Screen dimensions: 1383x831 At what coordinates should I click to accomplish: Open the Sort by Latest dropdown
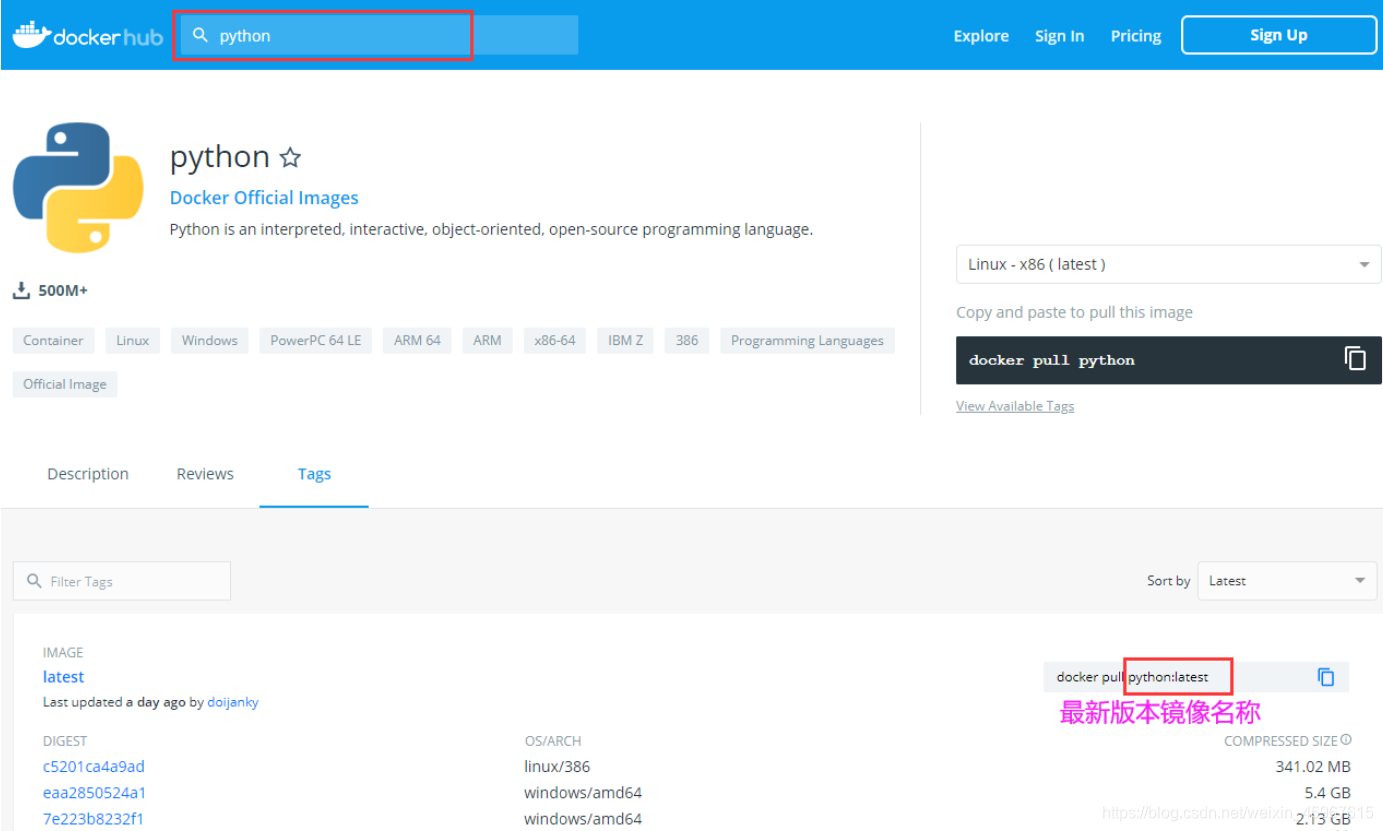[x=1288, y=581]
